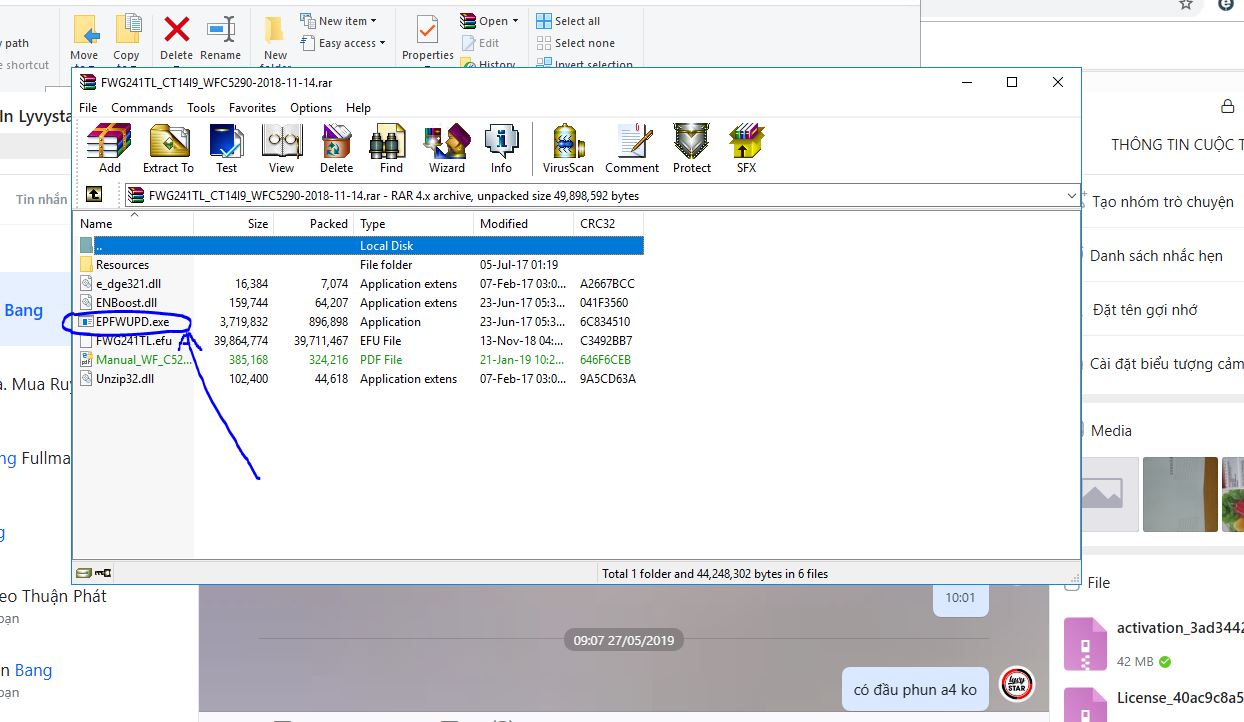
Task: Open the Resources folder
Action: pos(122,265)
